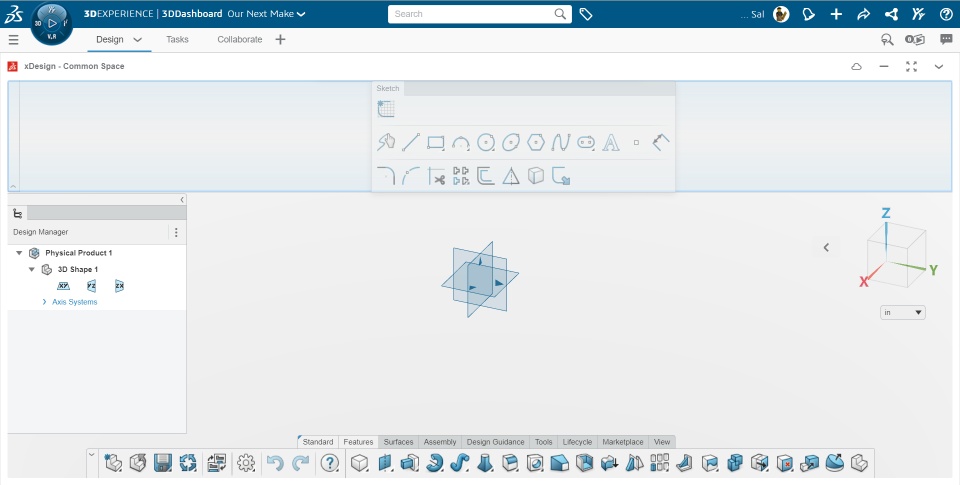
Task: Select the sketch Dimension tool
Action: click(x=661, y=143)
